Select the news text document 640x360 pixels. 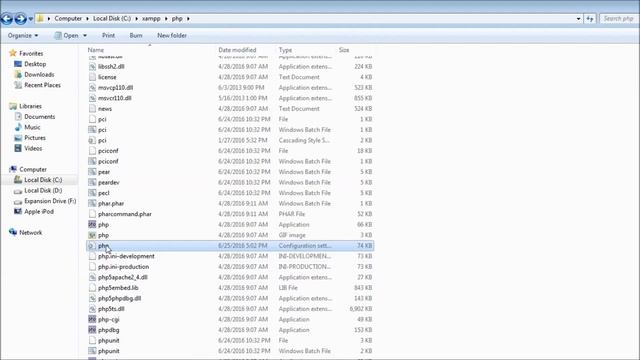pyautogui.click(x=105, y=109)
